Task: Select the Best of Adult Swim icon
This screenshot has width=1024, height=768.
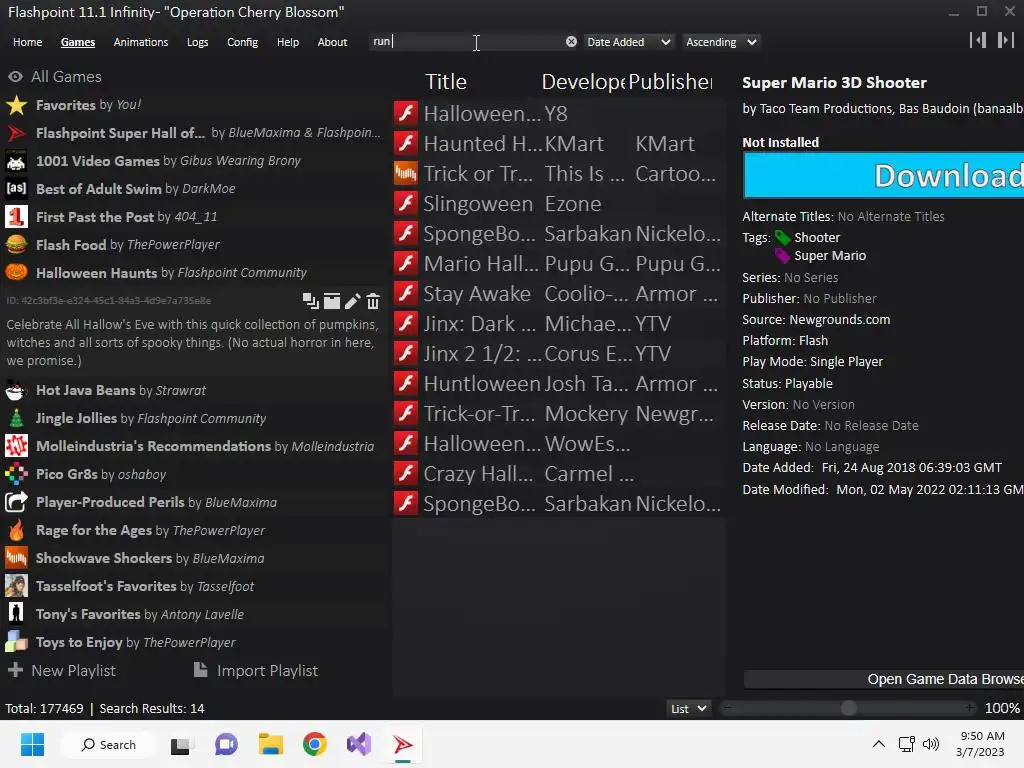Action: pos(16,189)
